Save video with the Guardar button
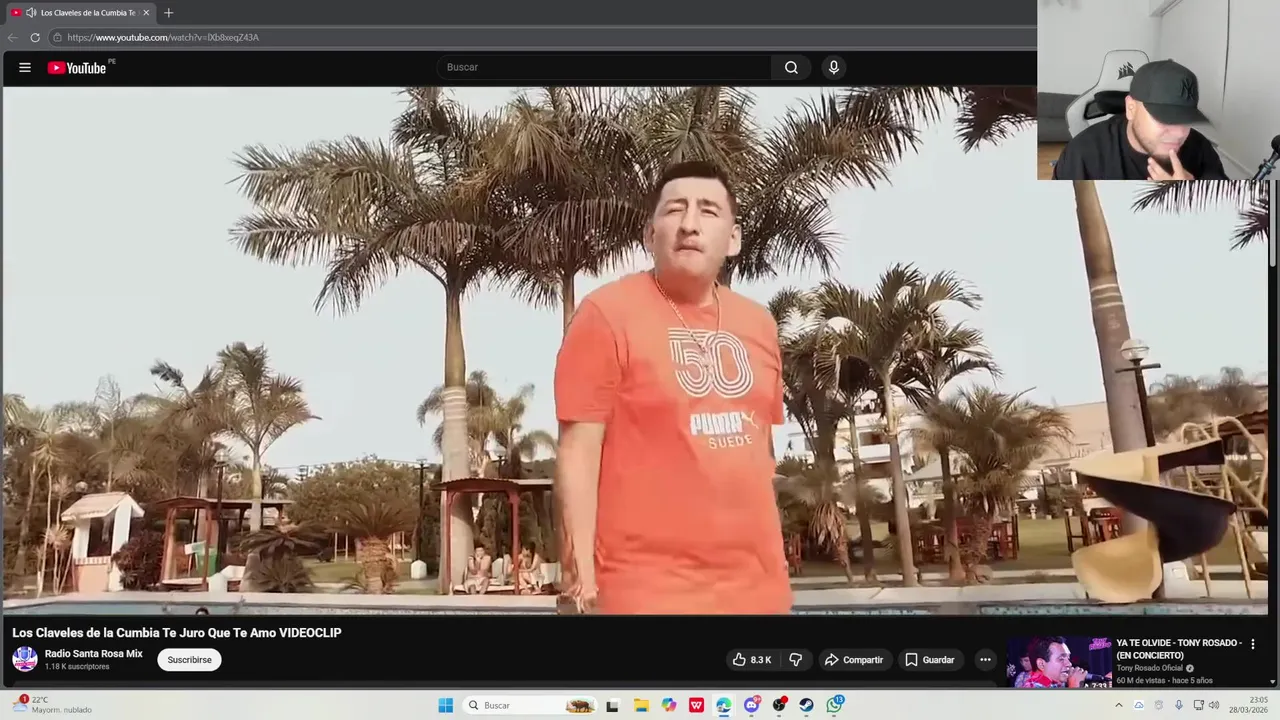Screen dimensions: 1280x720 (929, 660)
